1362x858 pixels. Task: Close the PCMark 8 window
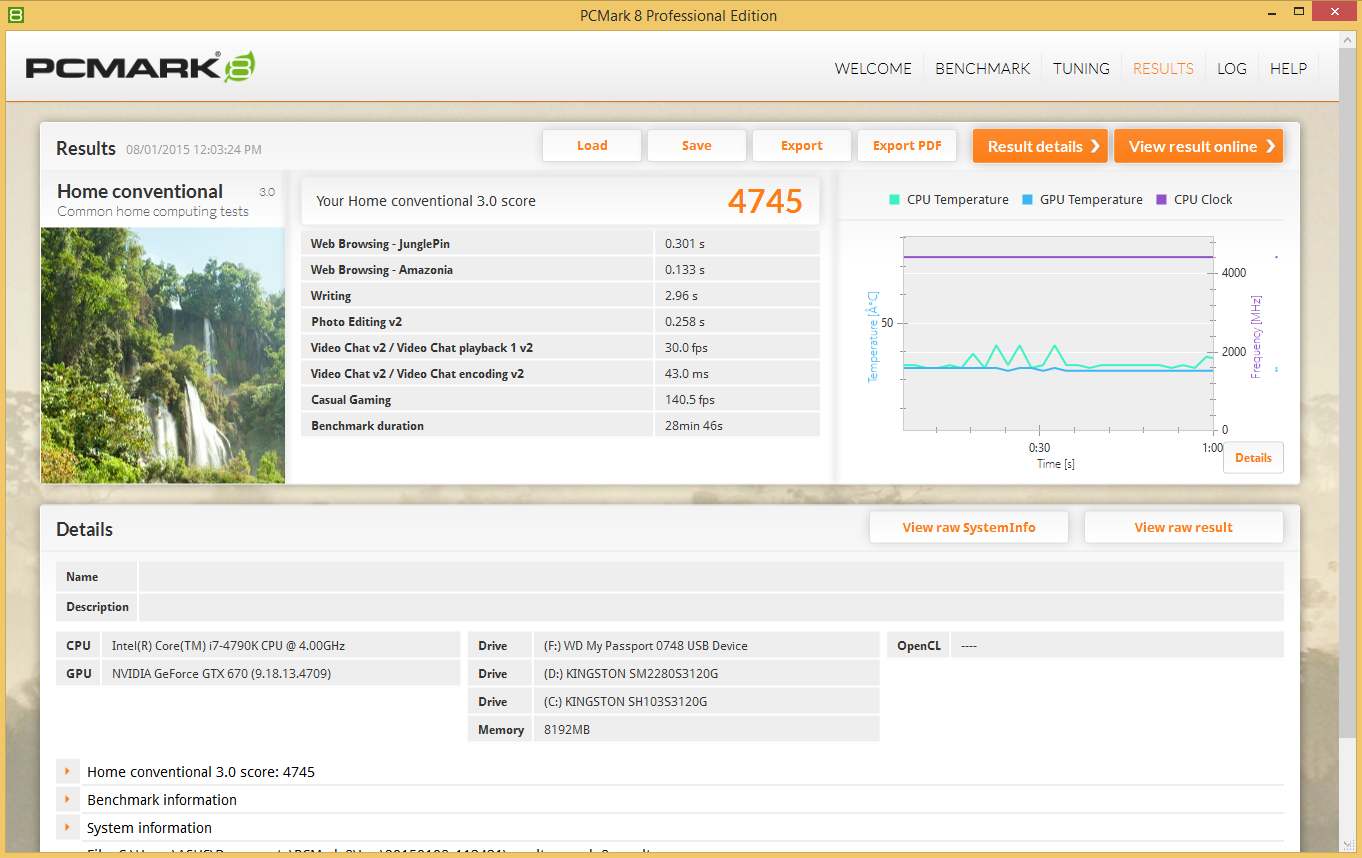1332,12
